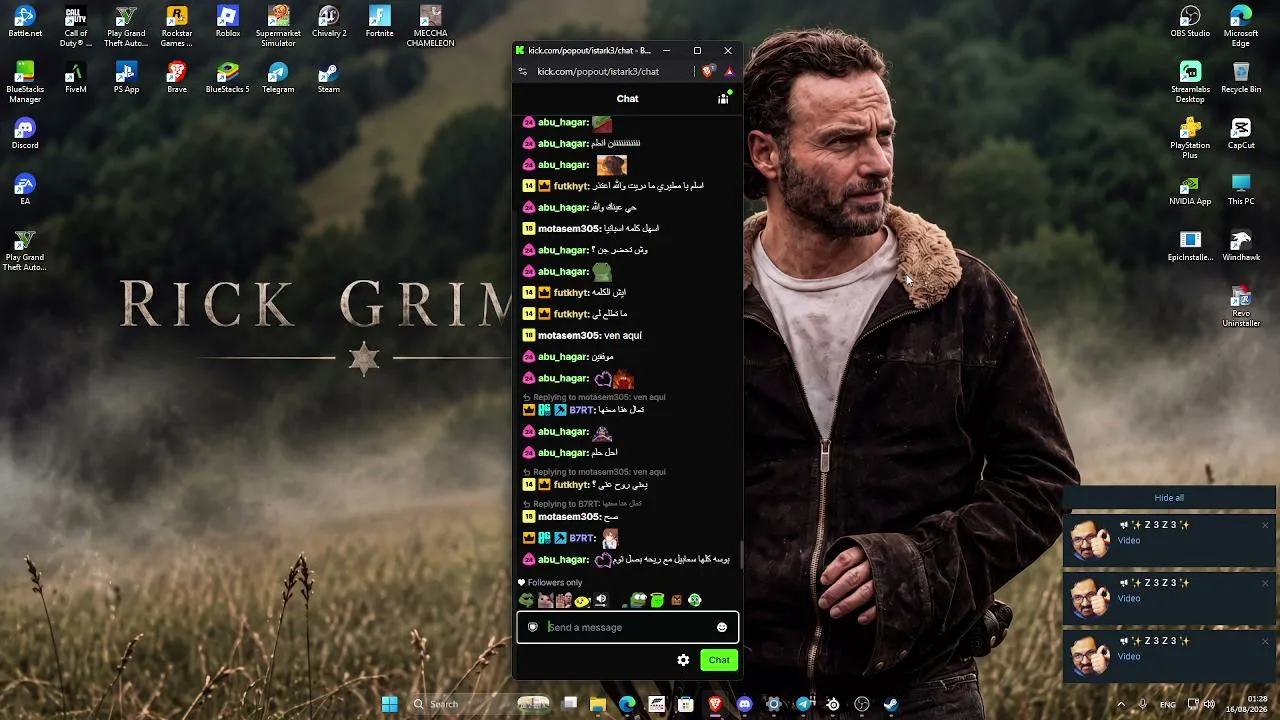Click the kick.com/popout/istark3/chat address bar
This screenshot has height=720, width=1280.
598,72
